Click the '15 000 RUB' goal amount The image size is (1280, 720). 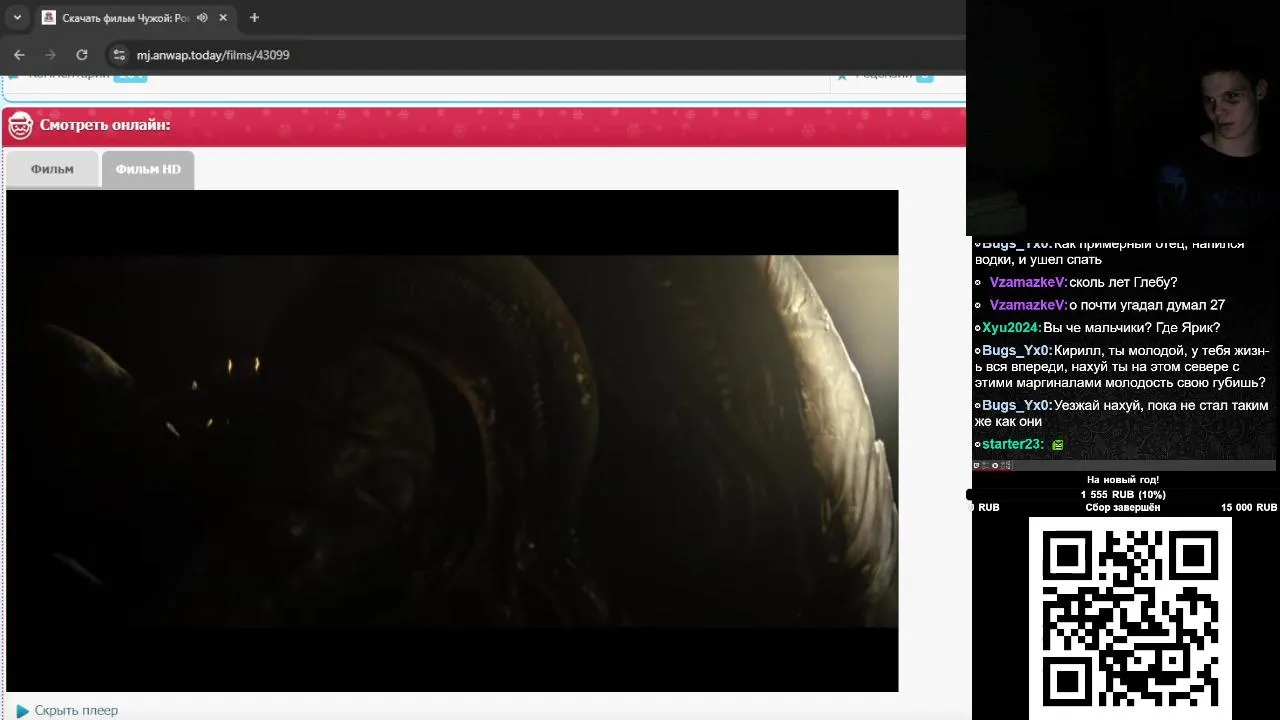tap(1249, 508)
